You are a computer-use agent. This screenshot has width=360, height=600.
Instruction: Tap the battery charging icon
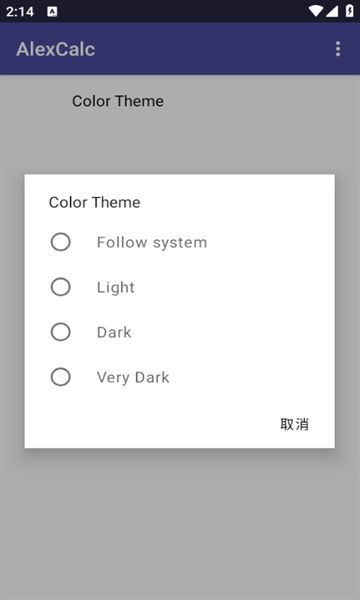click(349, 11)
